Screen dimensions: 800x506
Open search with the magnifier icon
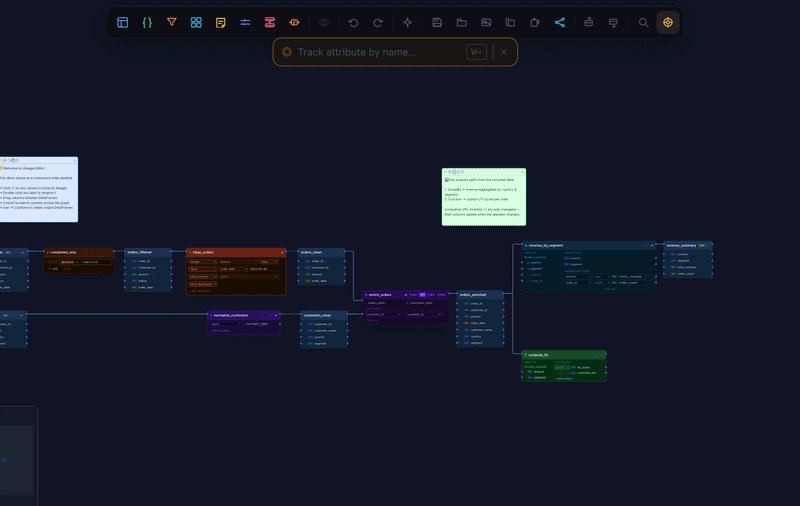tap(643, 22)
